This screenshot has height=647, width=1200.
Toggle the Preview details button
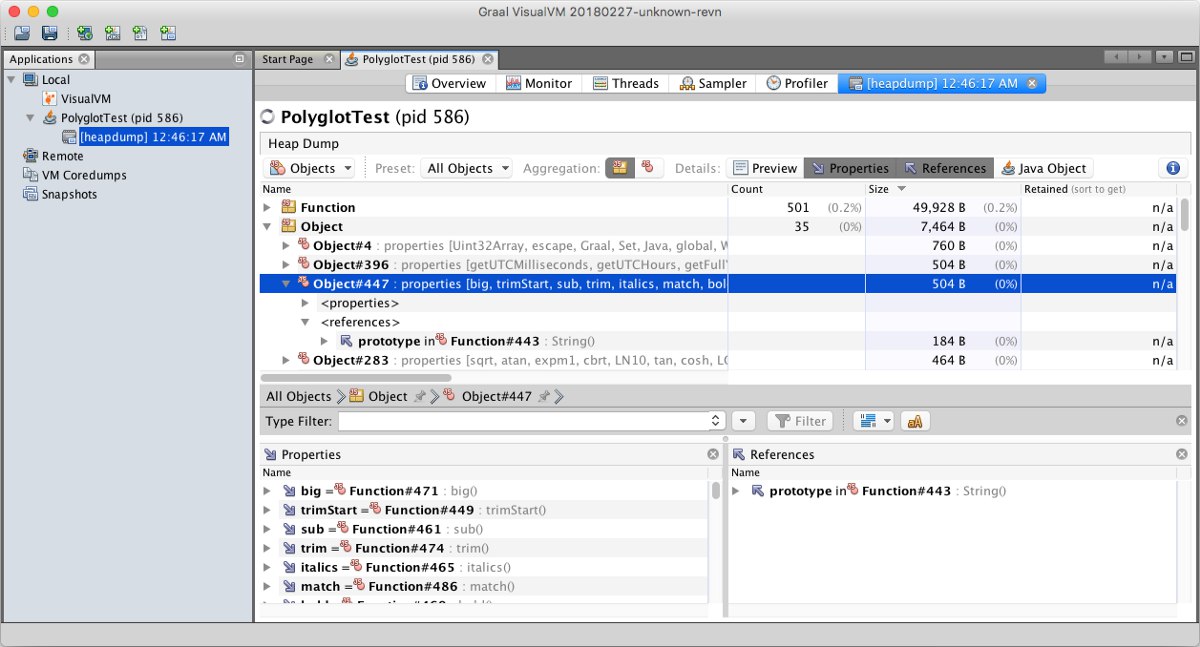pyautogui.click(x=764, y=168)
